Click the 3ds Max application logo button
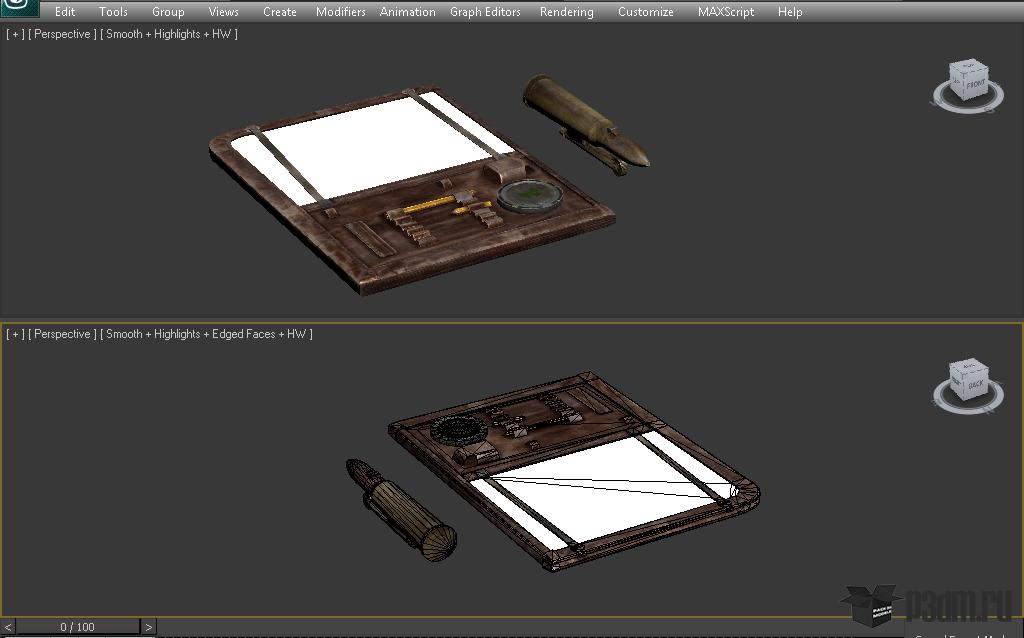This screenshot has height=638, width=1024. click(x=19, y=9)
